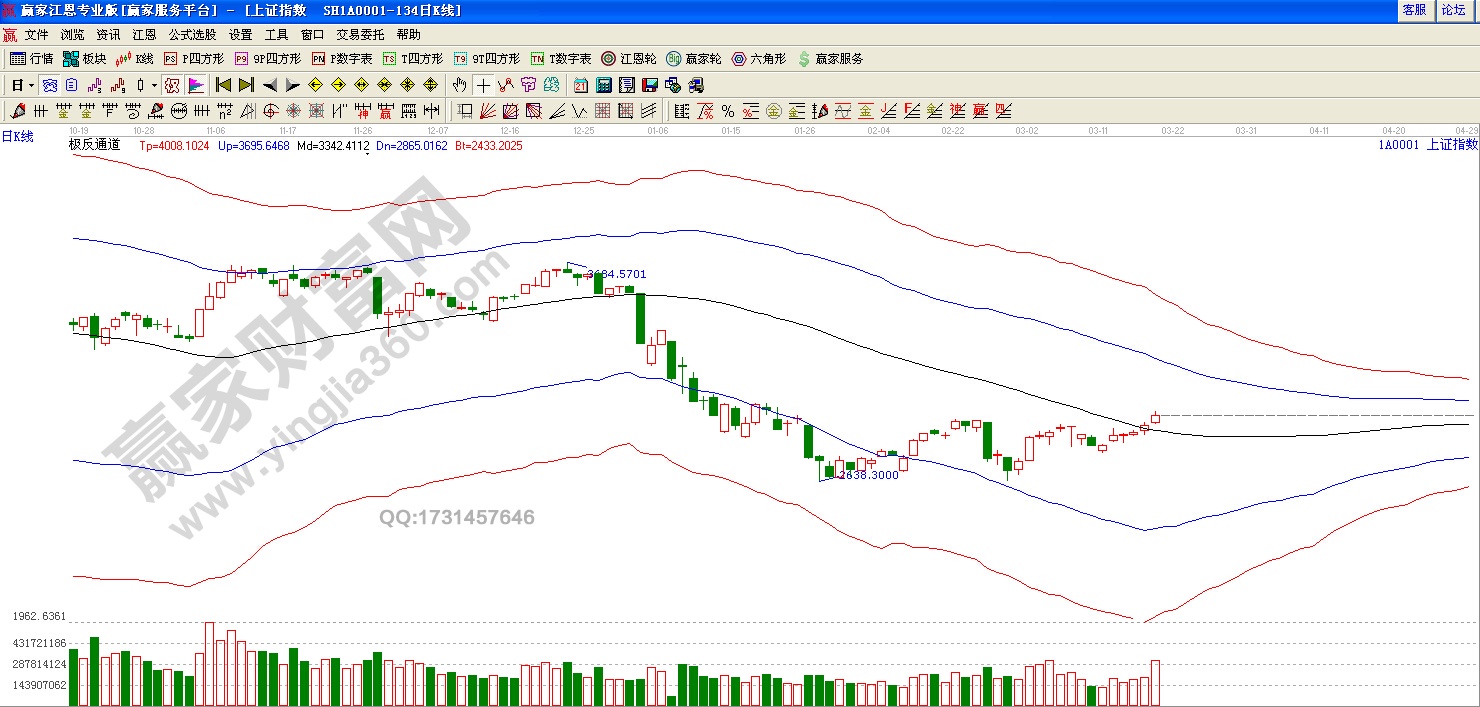Expand the candlestick style dropdown arrow
The height and width of the screenshot is (707, 1480).
pos(153,85)
